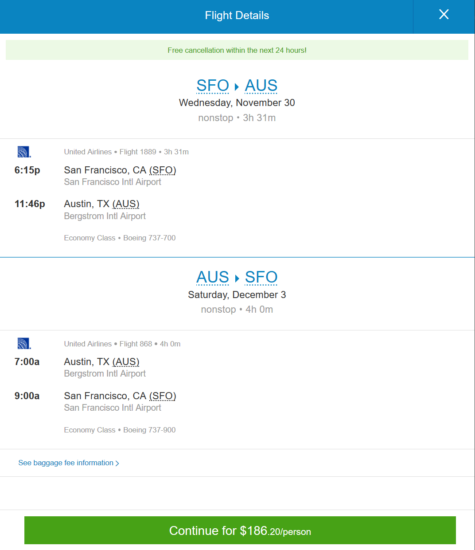Screen dimensions: 475x550
Task: Open the SFO departure code in outbound header
Action: click(x=213, y=86)
